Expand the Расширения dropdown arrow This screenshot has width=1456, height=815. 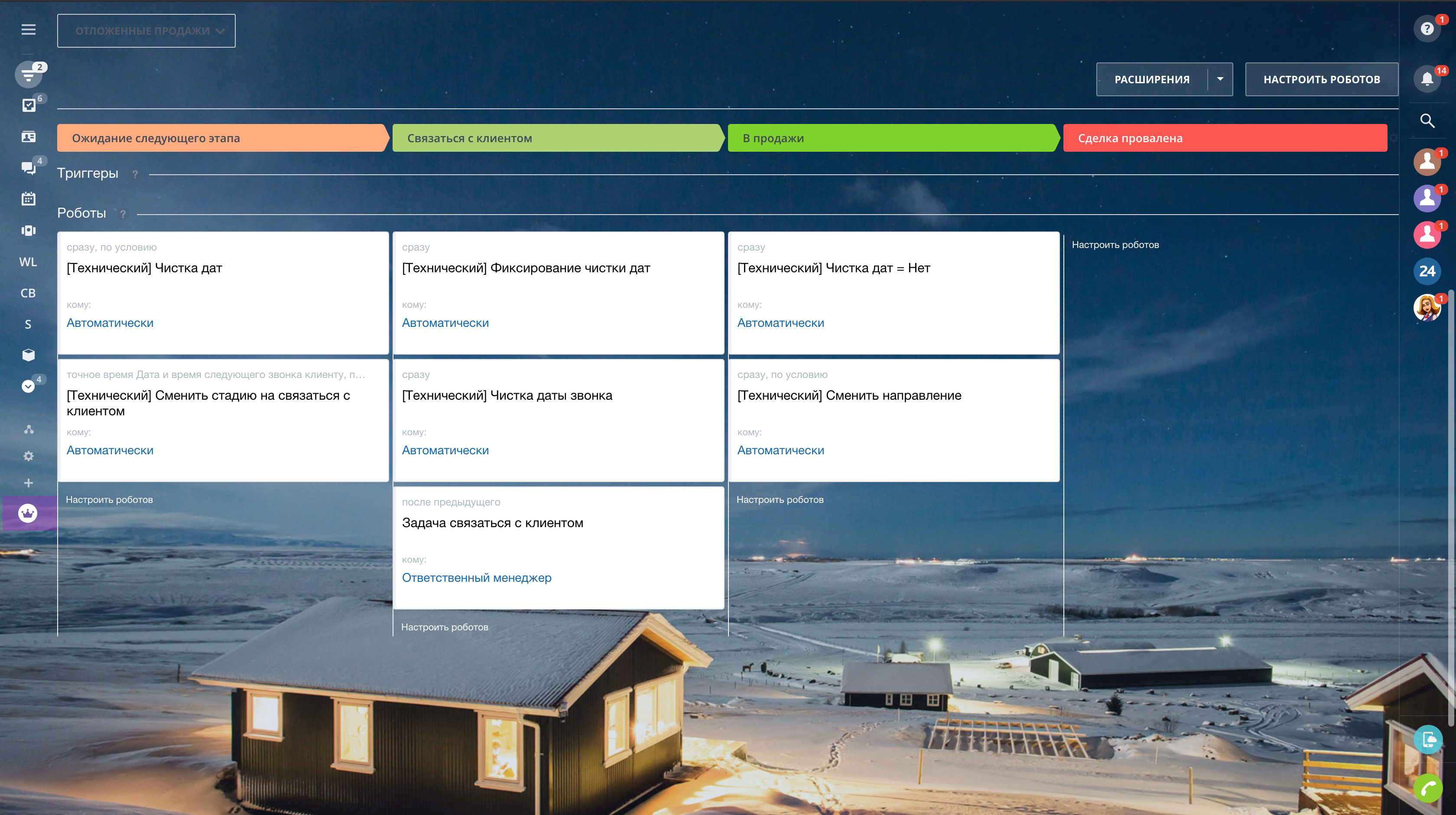click(1220, 79)
